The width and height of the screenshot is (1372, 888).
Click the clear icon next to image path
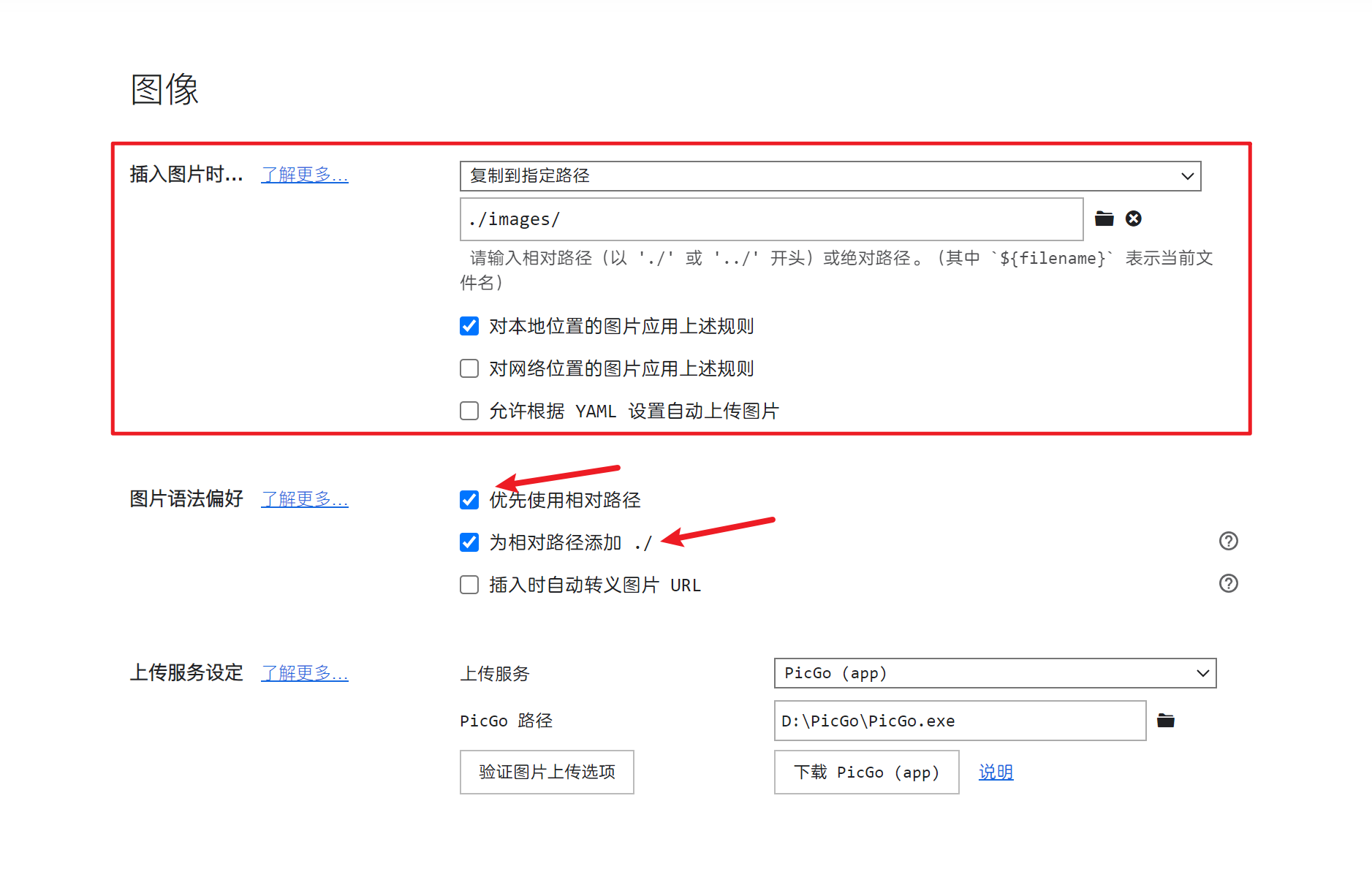coord(1133,219)
